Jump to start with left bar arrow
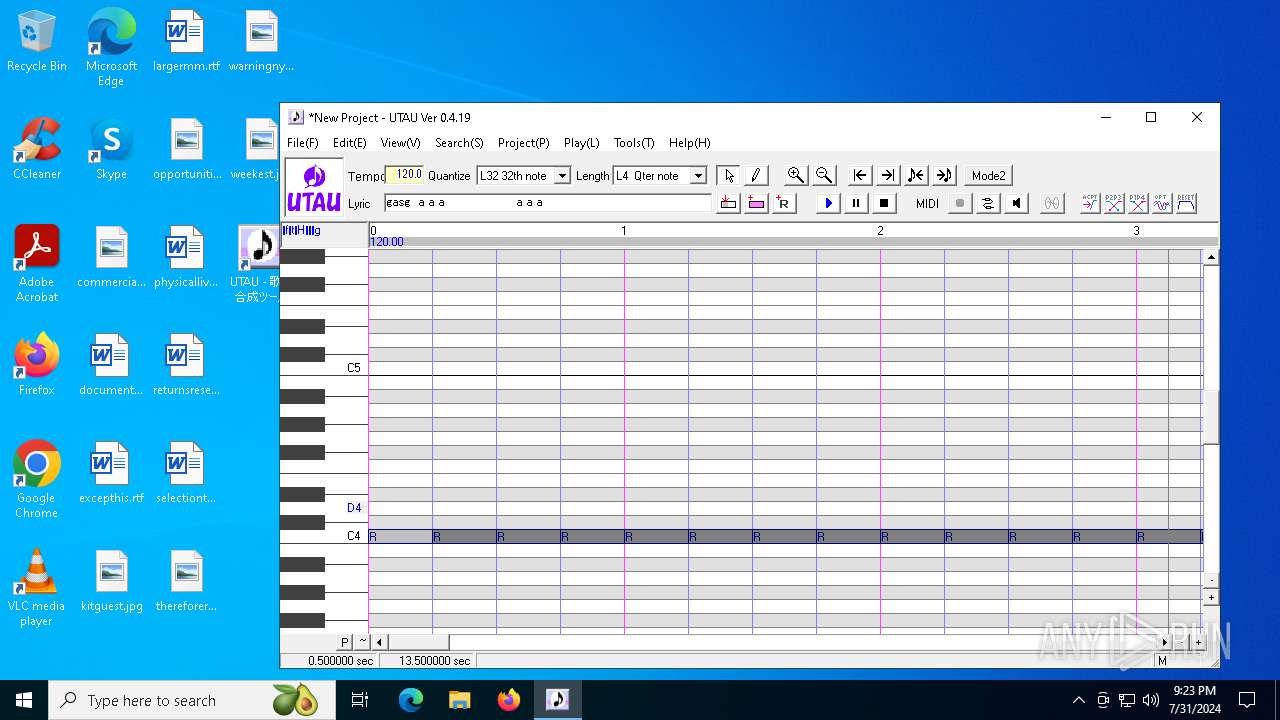 coord(859,175)
